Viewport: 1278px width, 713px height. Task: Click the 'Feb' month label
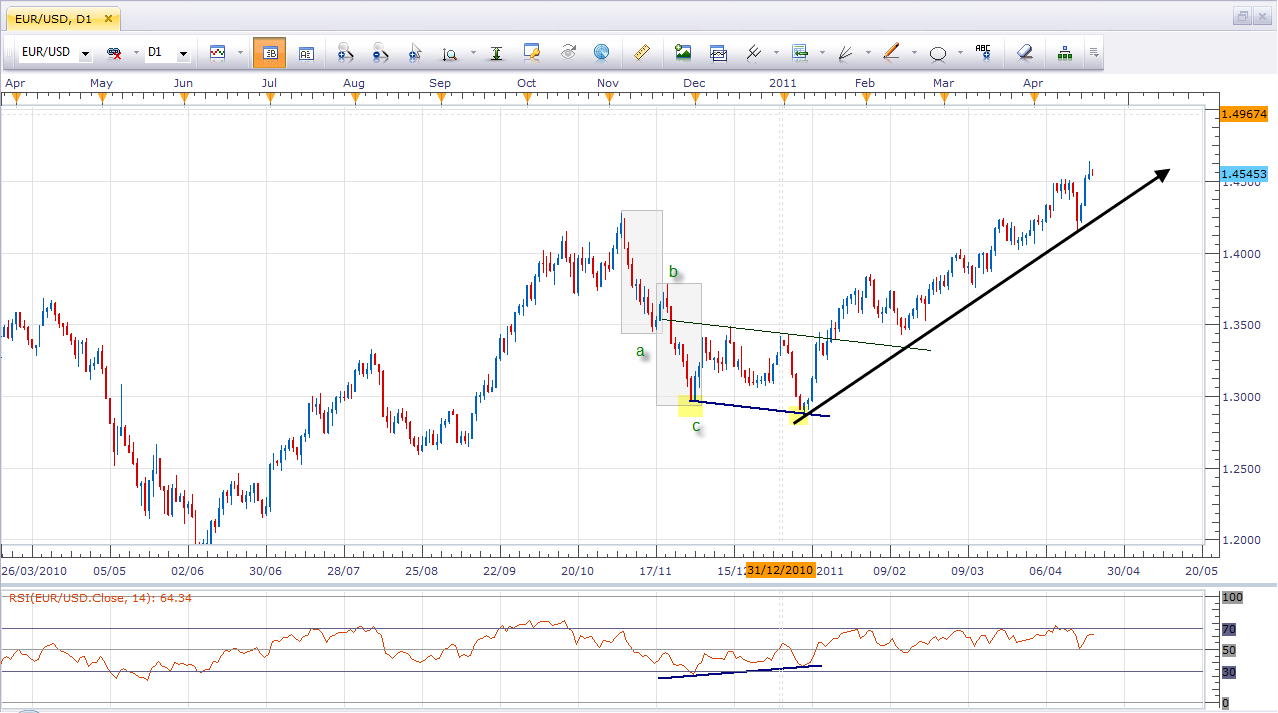tap(865, 83)
